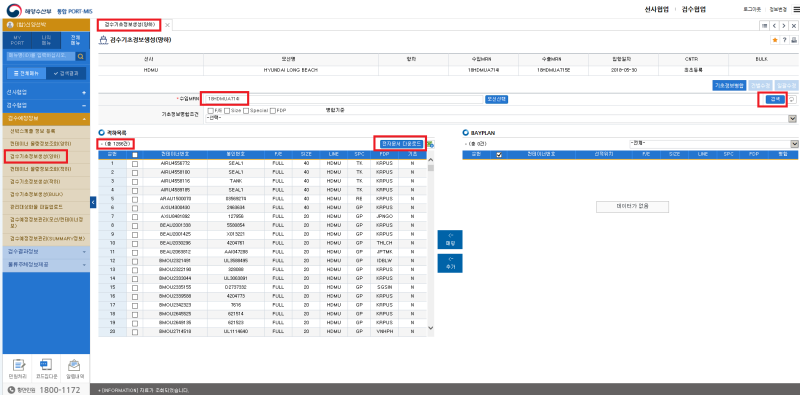Screen dimensions: 800x395
Task: Collapse the sidebar with left arrow handle
Action: [93, 202]
